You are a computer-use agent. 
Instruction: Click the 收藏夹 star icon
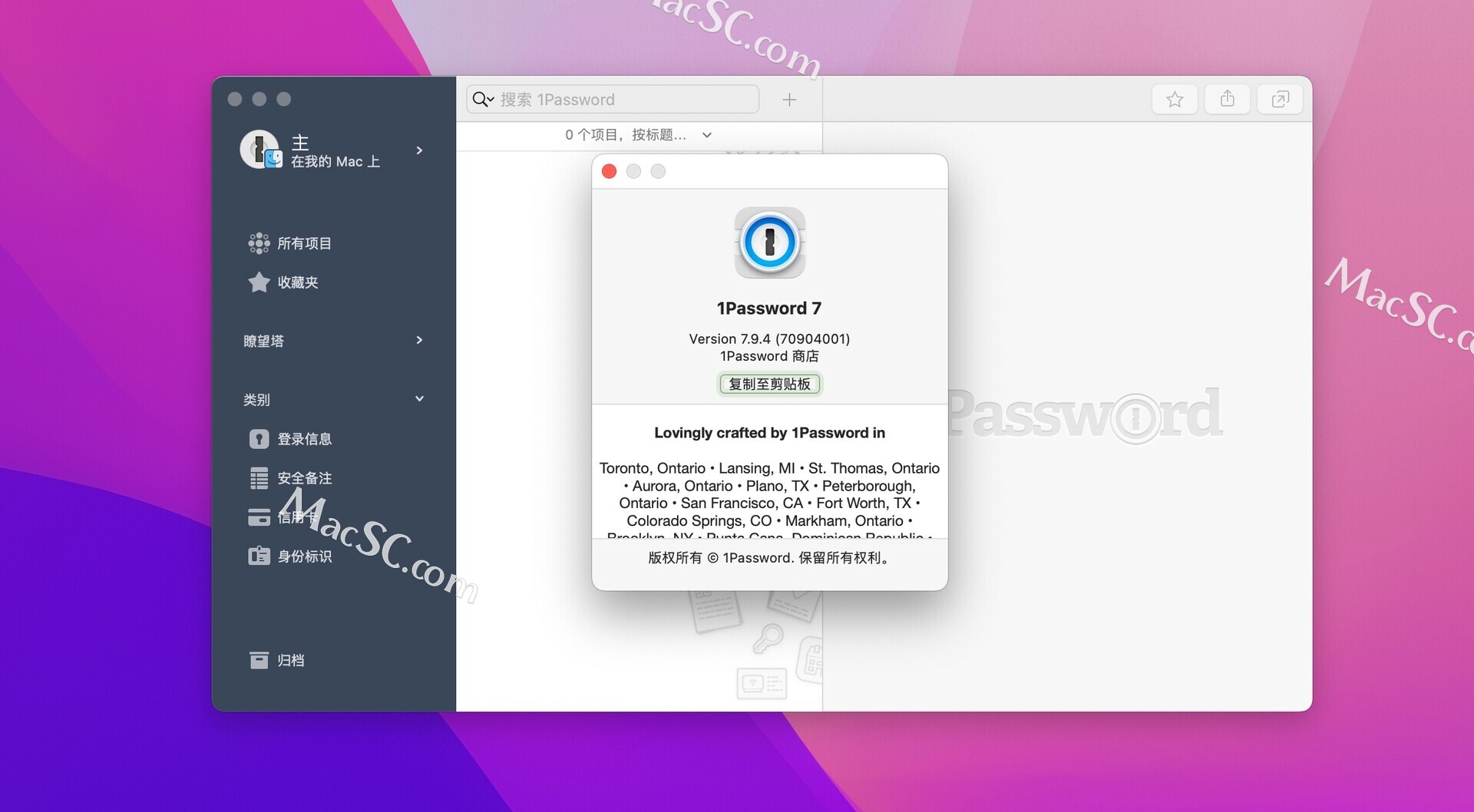pos(259,282)
